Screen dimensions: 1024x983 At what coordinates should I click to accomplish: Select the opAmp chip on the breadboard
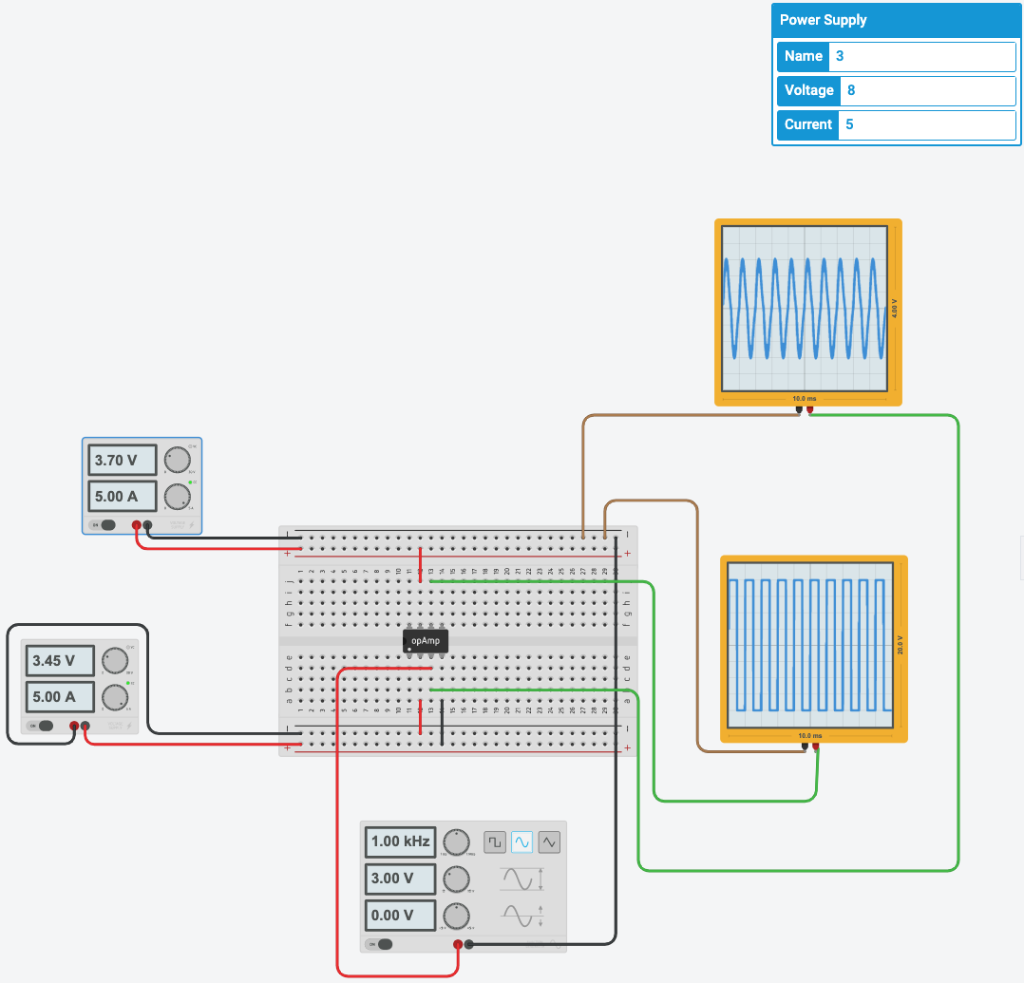[426, 640]
